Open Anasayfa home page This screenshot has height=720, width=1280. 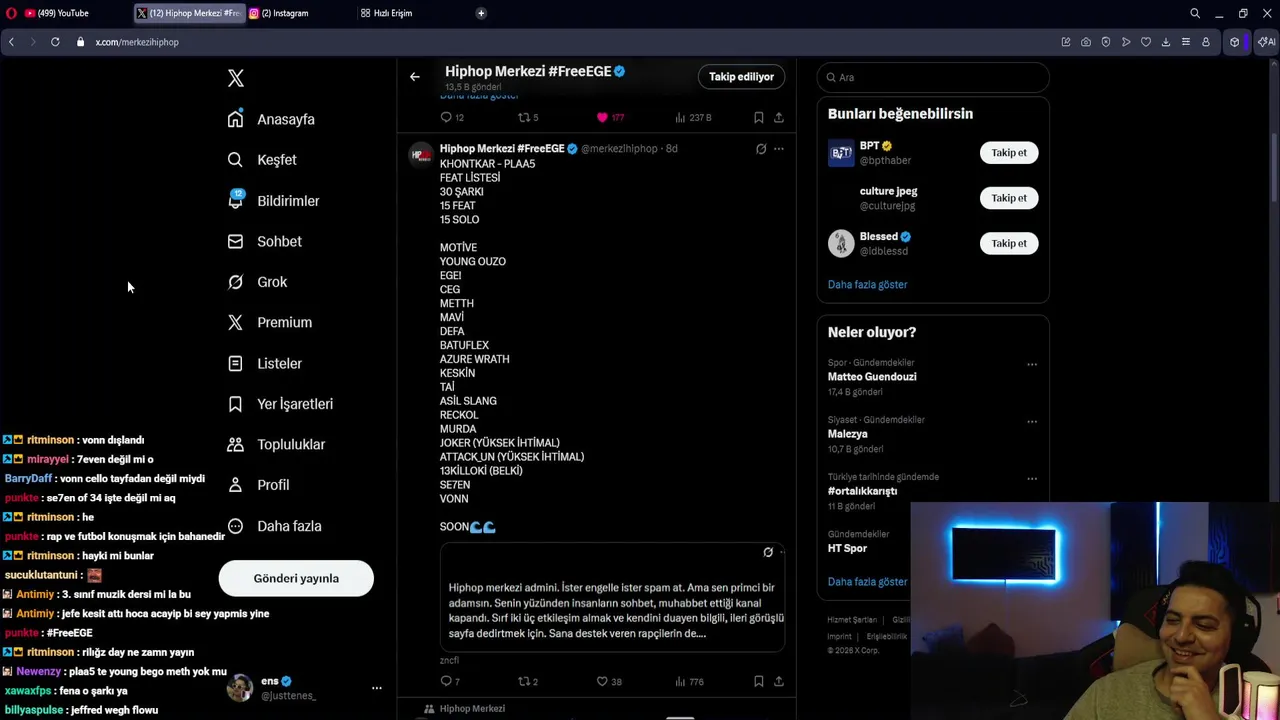point(271,119)
